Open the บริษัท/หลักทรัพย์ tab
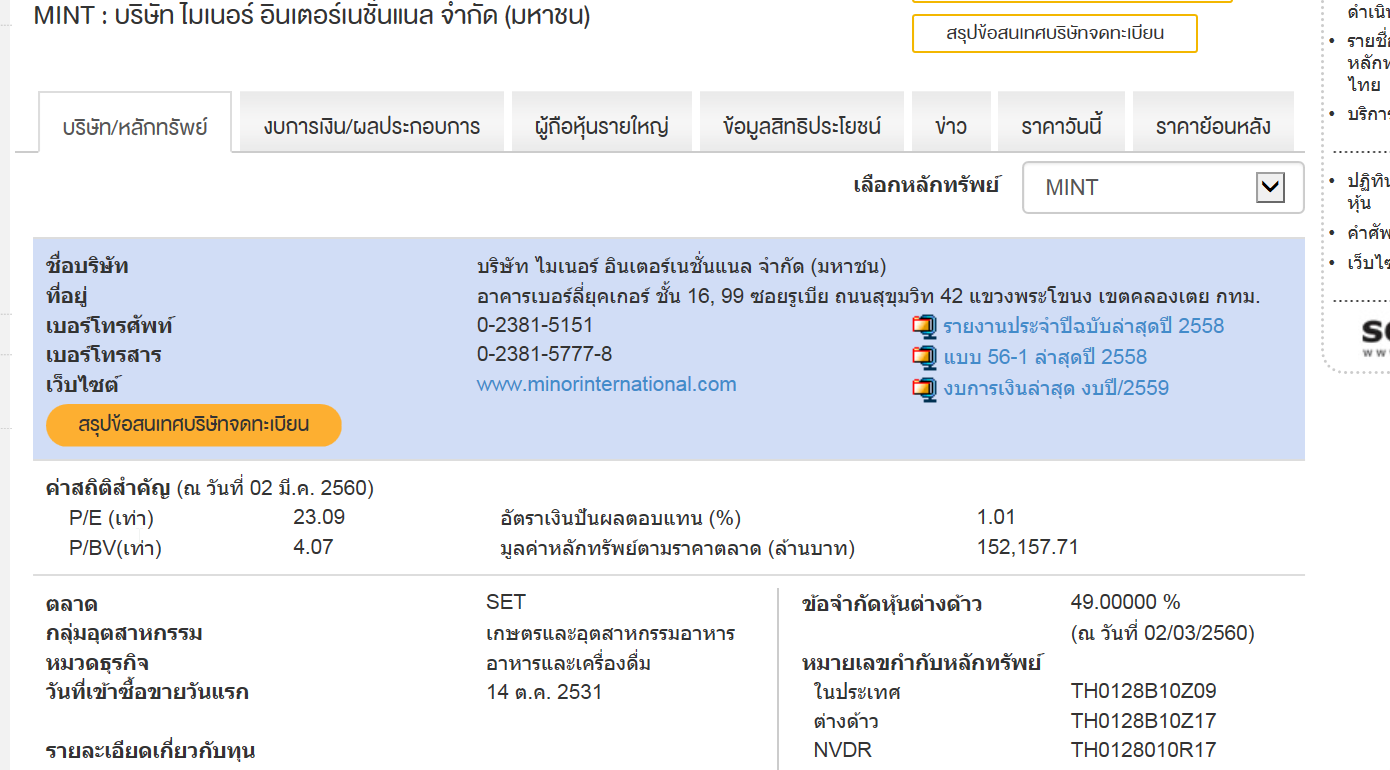This screenshot has height=770, width=1390. 135,123
